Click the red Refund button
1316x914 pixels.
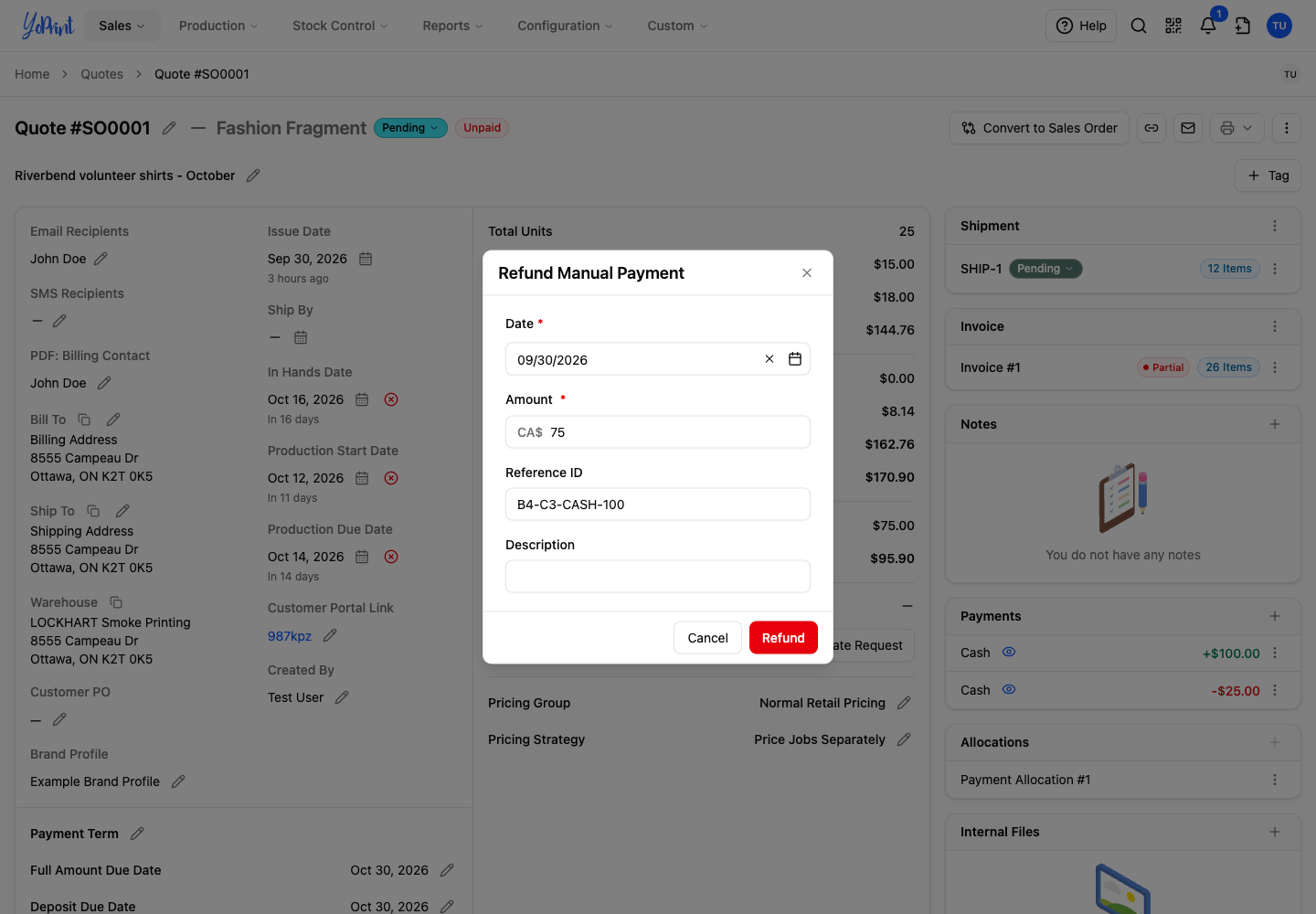[783, 638]
